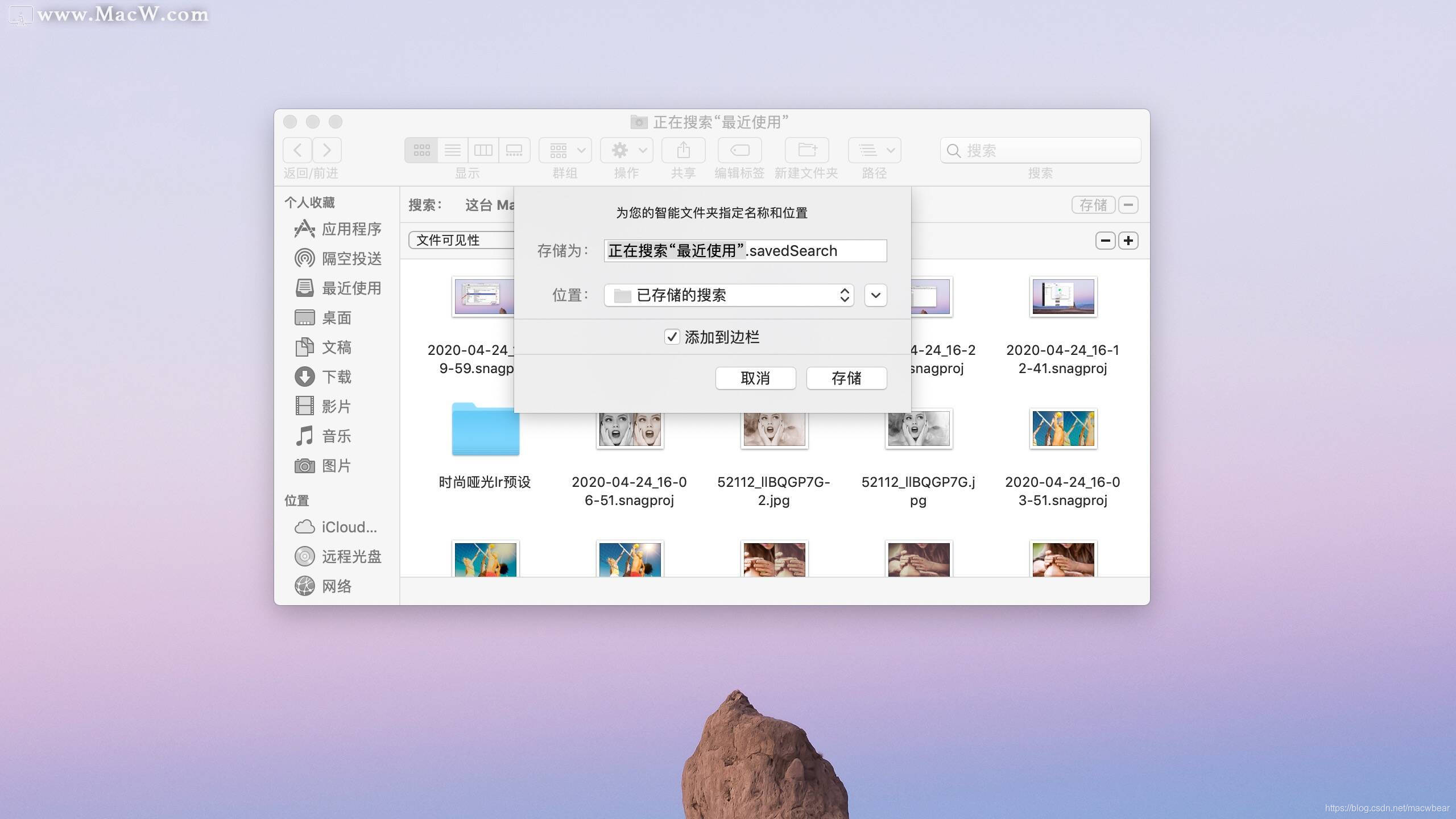Open the group (群组) dropdown
This screenshot has width=1456, height=819.
pos(565,150)
